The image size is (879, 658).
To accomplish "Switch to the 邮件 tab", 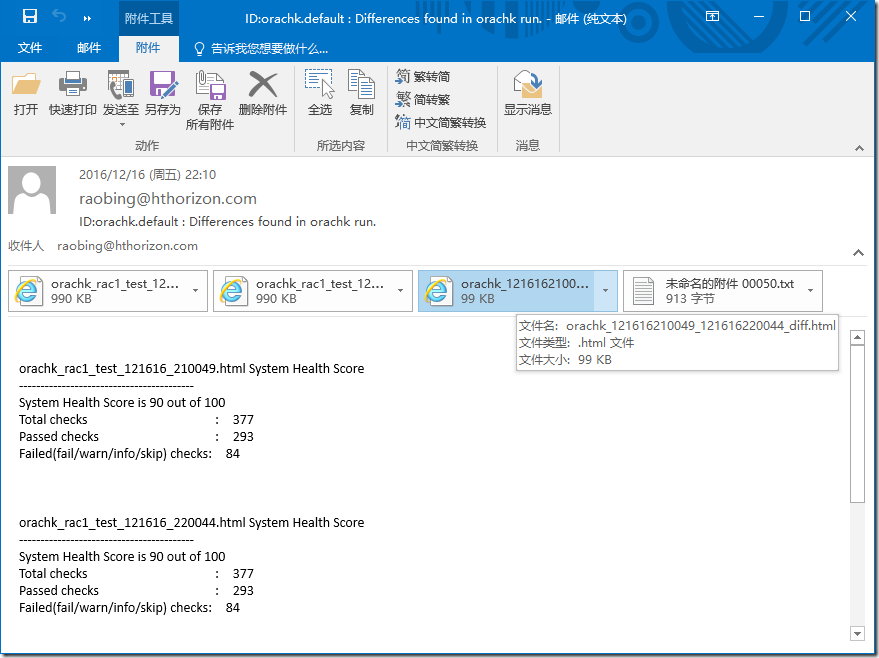I will point(89,47).
